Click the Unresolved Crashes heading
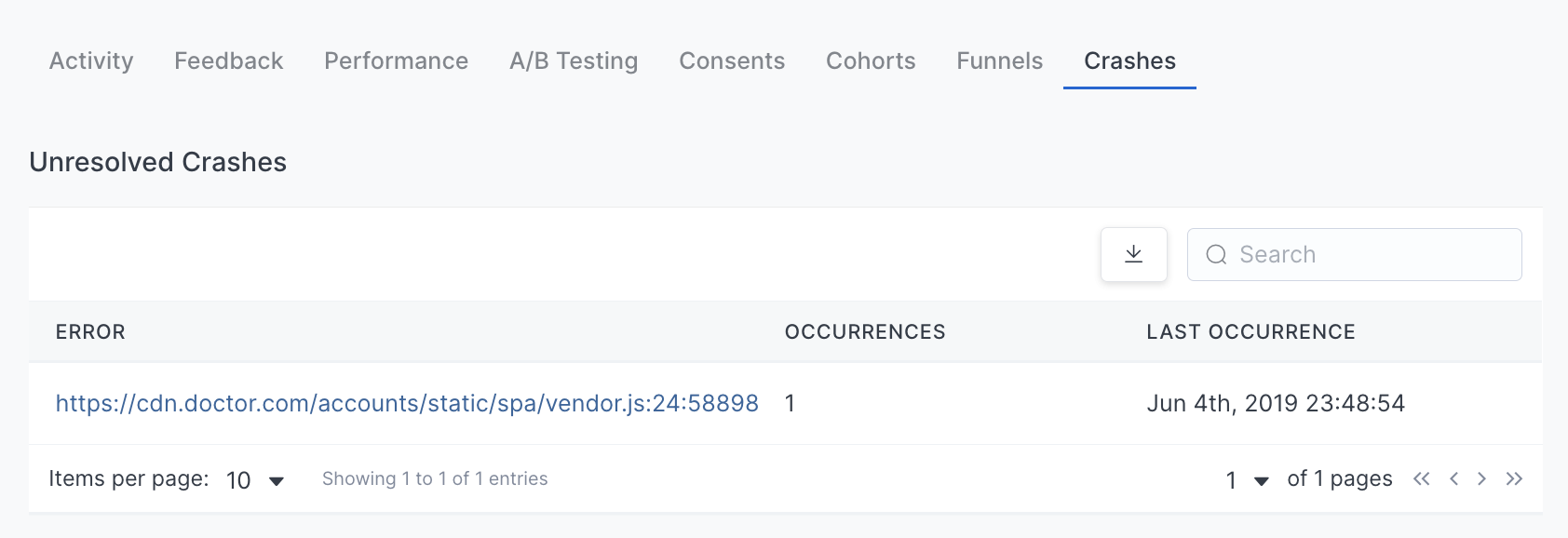Screen dimensions: 1568x538 pos(158,162)
